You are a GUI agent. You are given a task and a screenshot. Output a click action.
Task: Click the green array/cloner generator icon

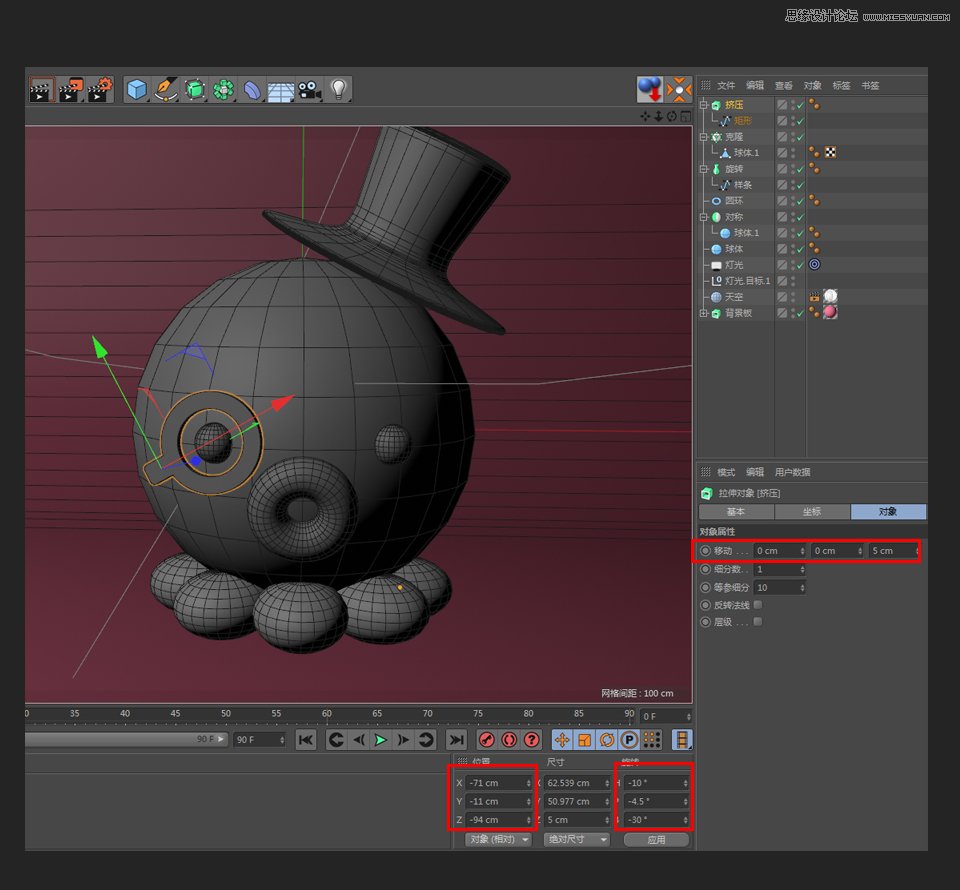(x=223, y=90)
